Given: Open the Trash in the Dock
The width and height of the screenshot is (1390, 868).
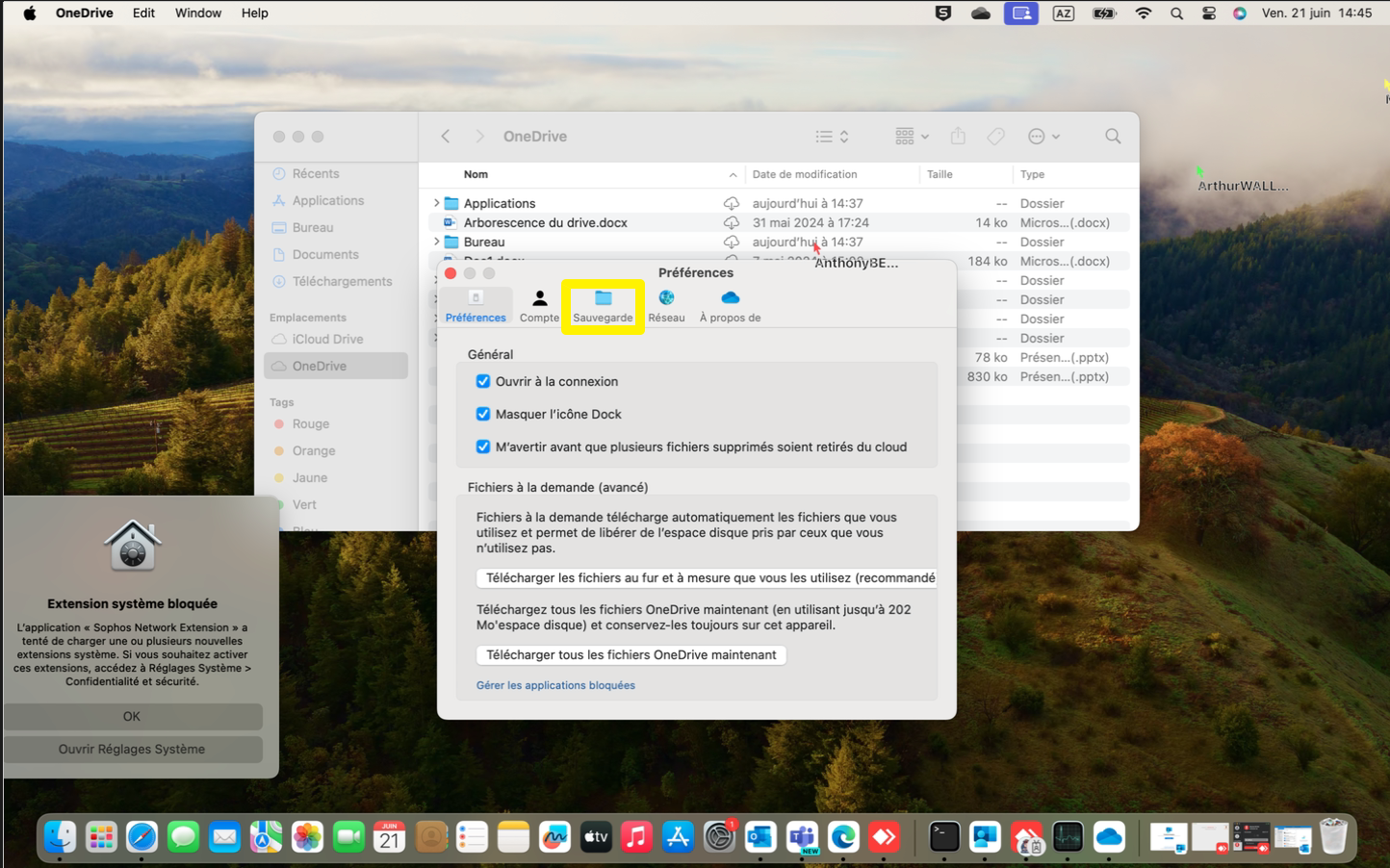Looking at the screenshot, I should click(x=1333, y=836).
